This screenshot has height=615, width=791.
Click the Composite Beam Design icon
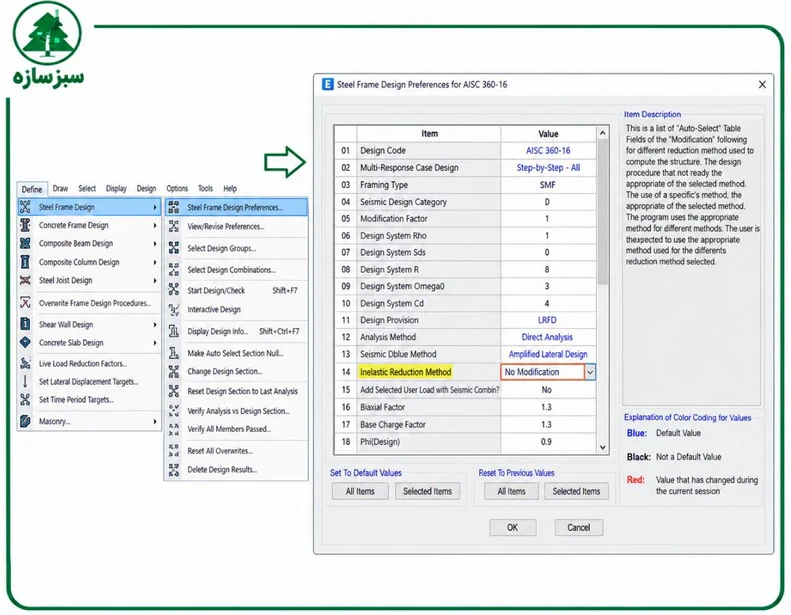pyautogui.click(x=25, y=243)
